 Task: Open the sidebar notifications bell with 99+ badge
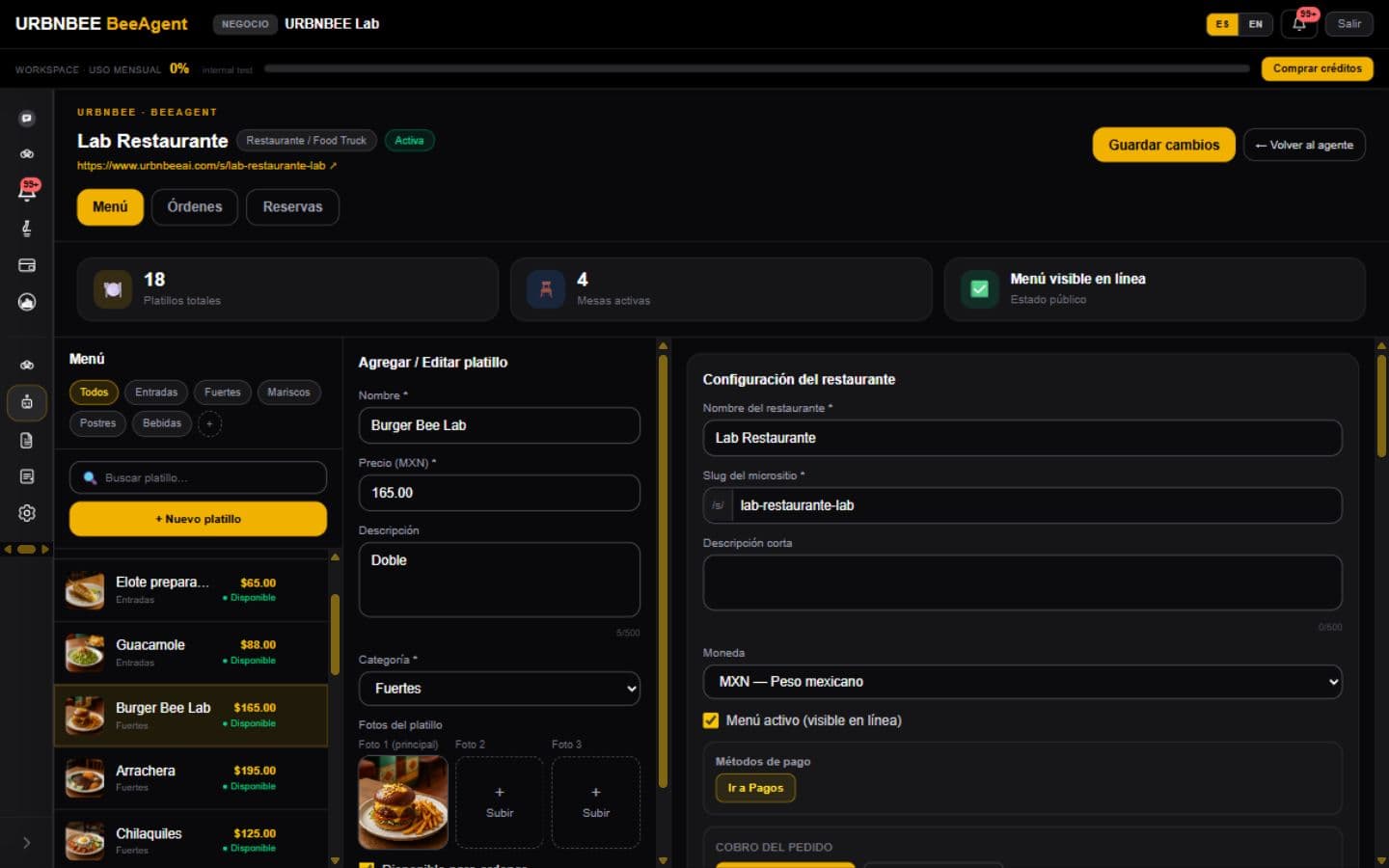pos(27,190)
